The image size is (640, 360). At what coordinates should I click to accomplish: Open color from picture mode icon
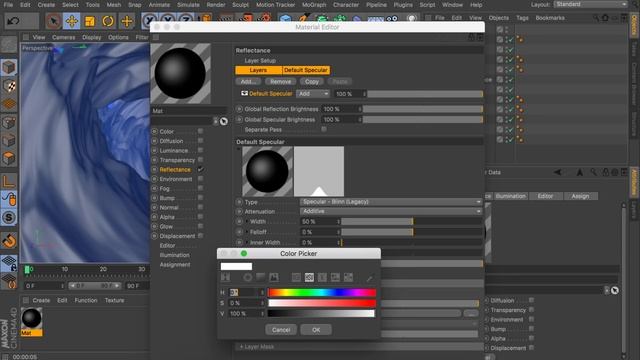(x=273, y=278)
